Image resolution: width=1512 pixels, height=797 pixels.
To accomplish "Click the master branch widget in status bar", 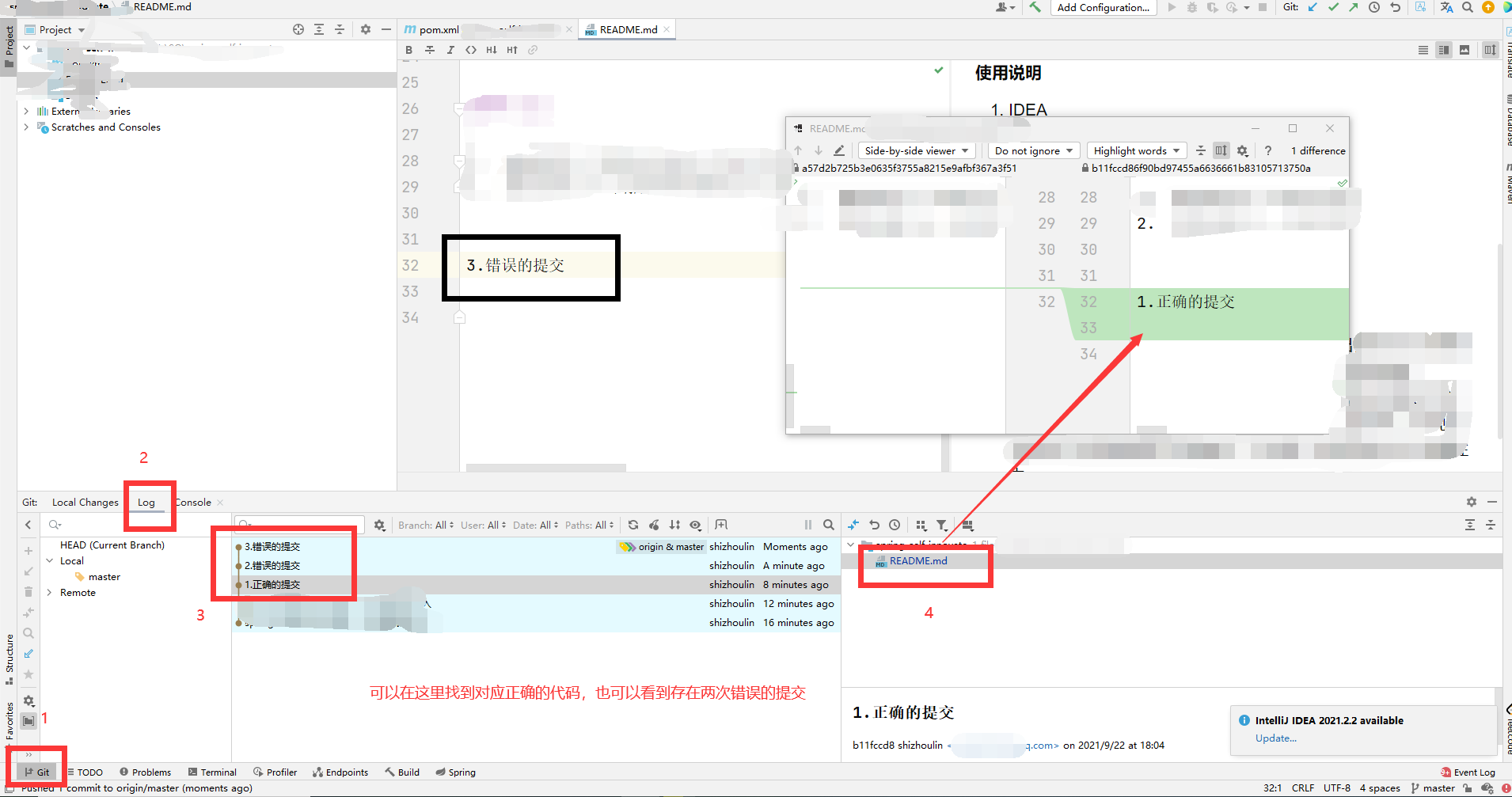I will coord(1433,788).
